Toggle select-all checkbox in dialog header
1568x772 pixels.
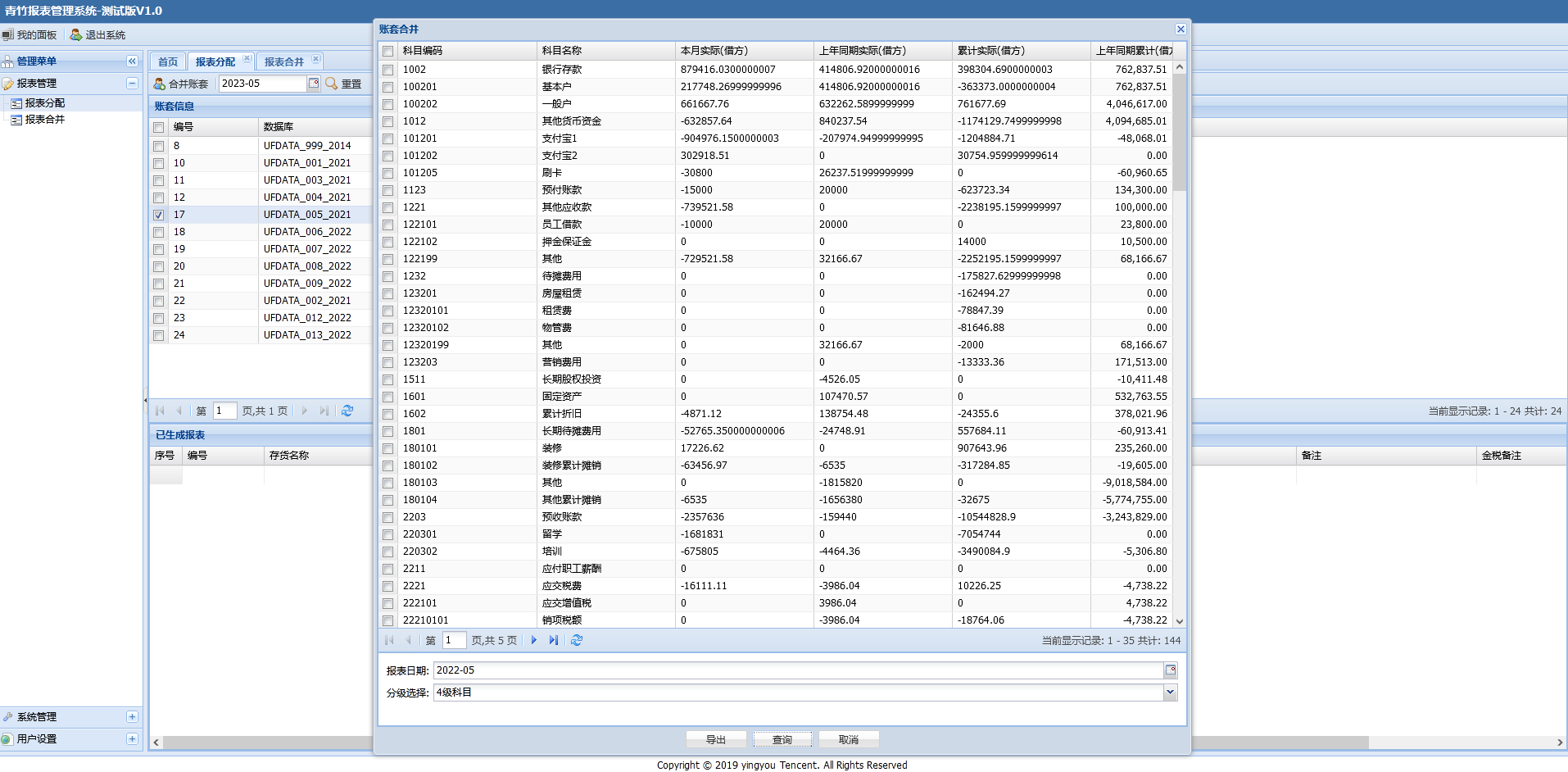(387, 51)
